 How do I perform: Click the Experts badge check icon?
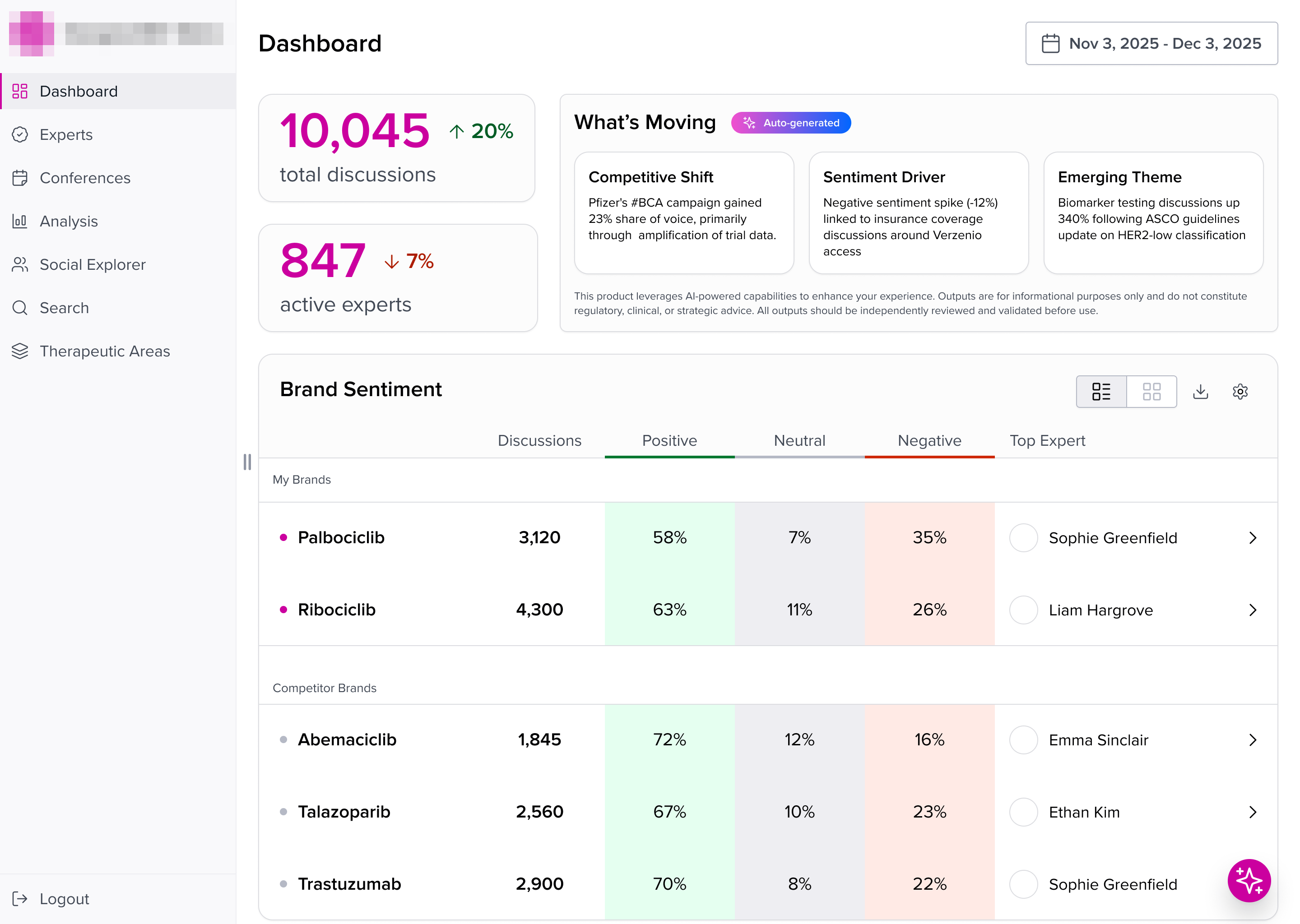[x=20, y=134]
